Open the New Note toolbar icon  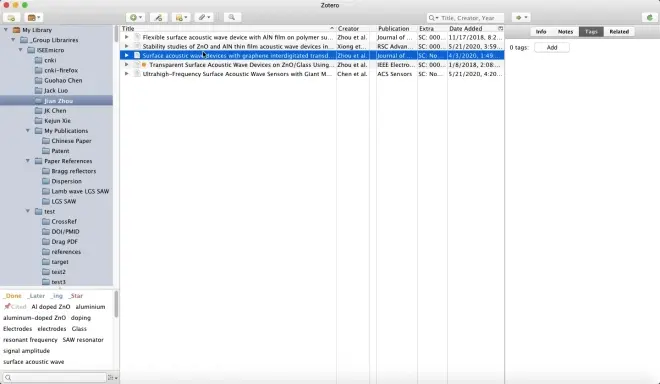tap(181, 18)
